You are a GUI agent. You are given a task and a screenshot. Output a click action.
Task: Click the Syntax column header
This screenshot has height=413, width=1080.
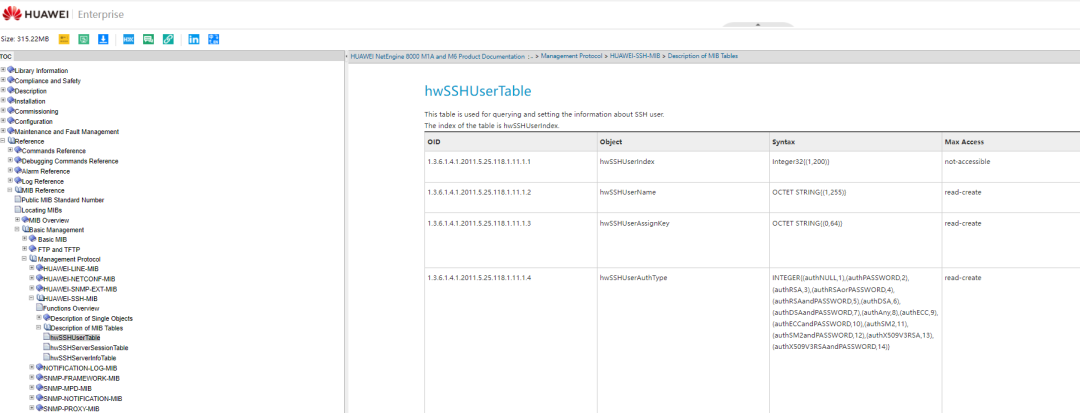(855, 142)
